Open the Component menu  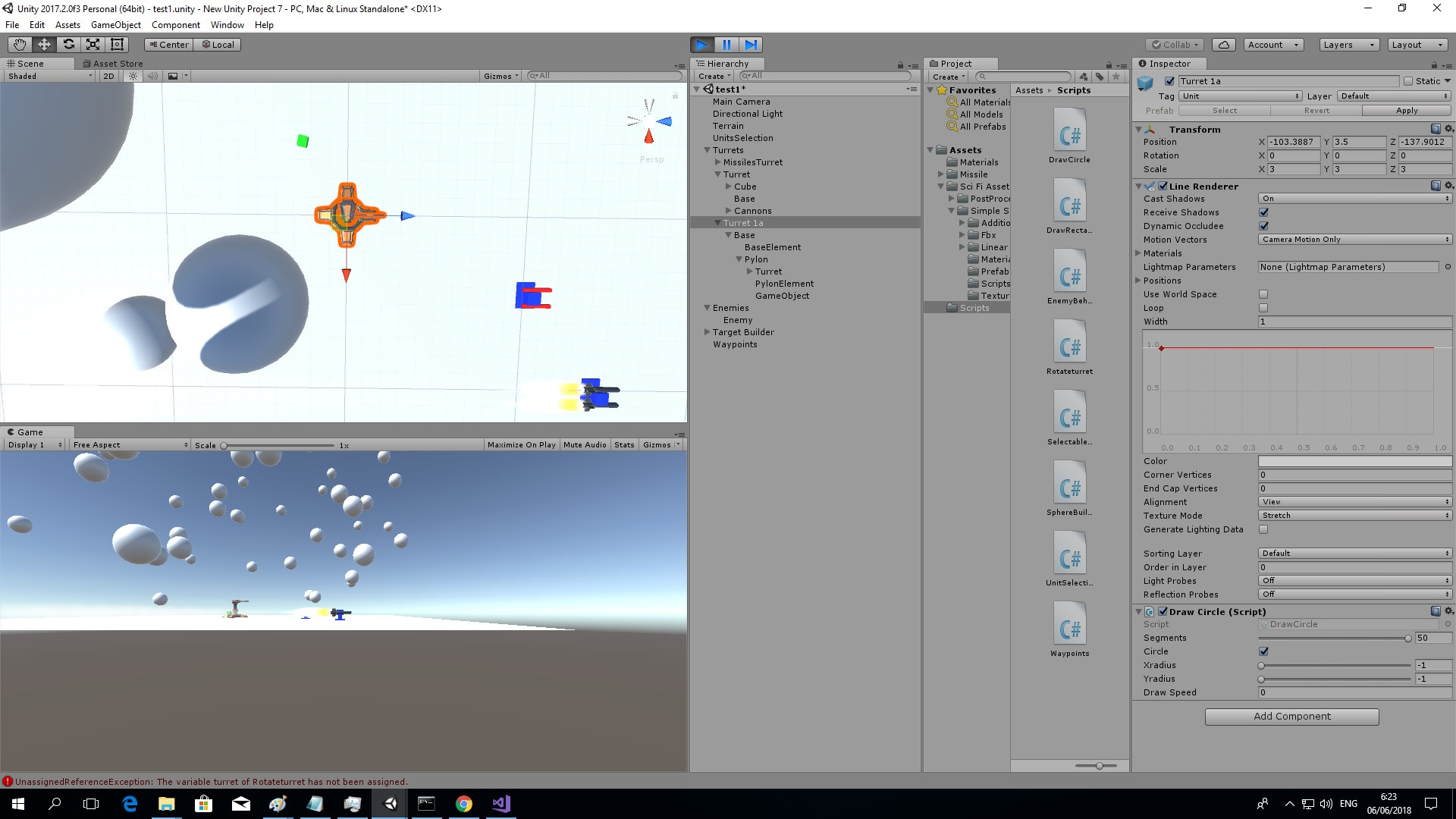click(176, 25)
